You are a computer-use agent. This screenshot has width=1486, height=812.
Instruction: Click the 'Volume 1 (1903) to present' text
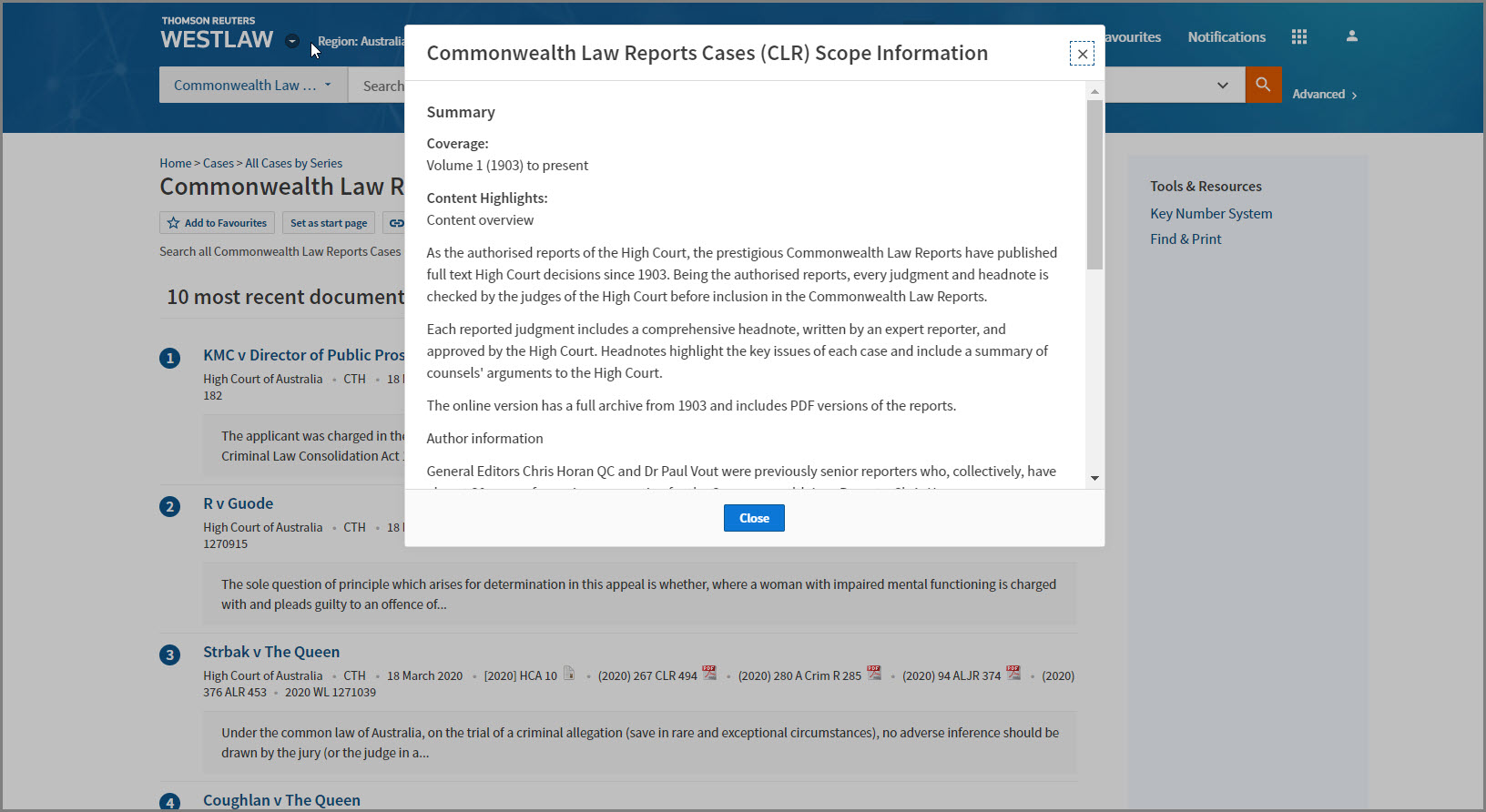click(x=507, y=166)
